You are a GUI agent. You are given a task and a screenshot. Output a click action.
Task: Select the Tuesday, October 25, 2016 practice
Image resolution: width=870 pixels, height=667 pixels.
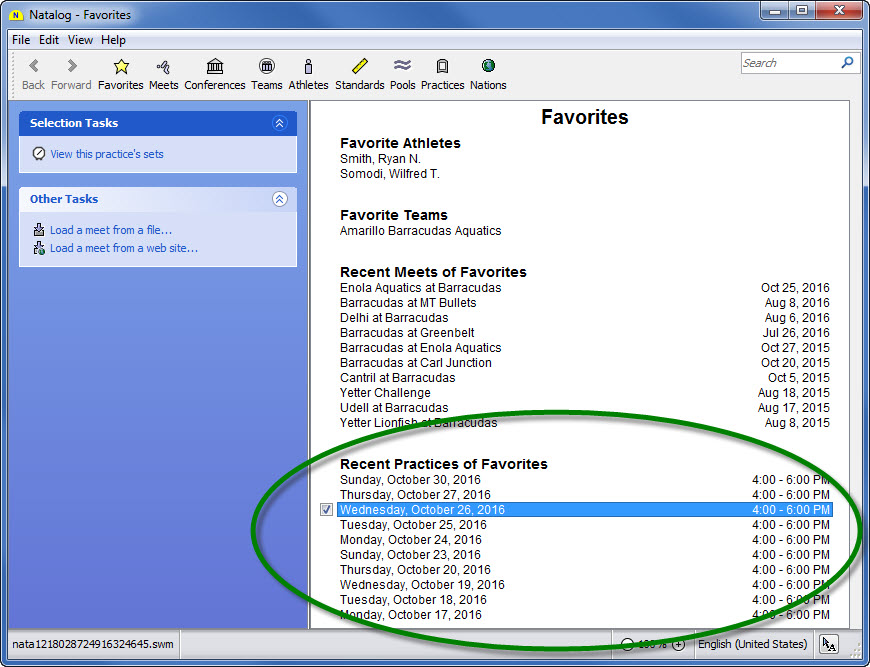coord(413,525)
